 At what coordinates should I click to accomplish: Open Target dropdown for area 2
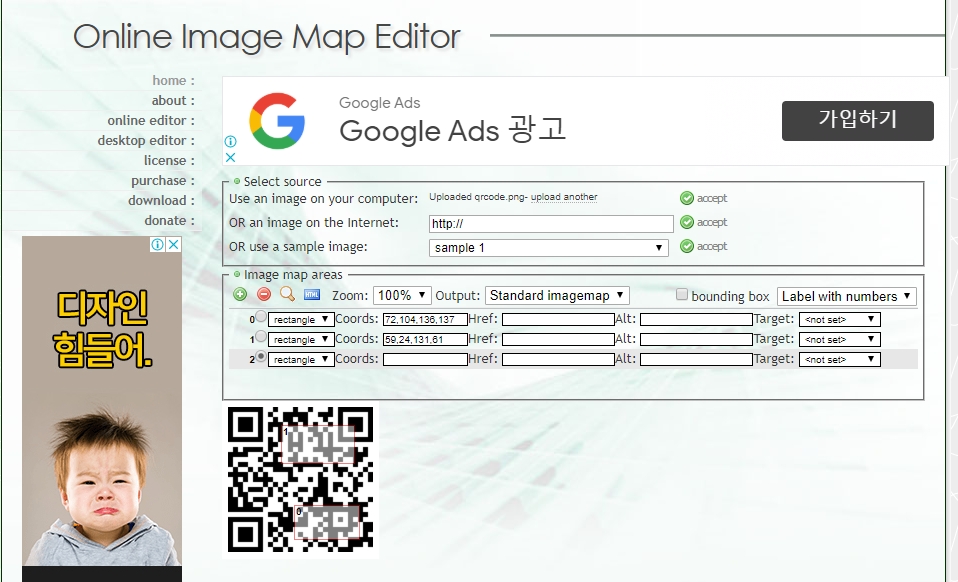[839, 360]
